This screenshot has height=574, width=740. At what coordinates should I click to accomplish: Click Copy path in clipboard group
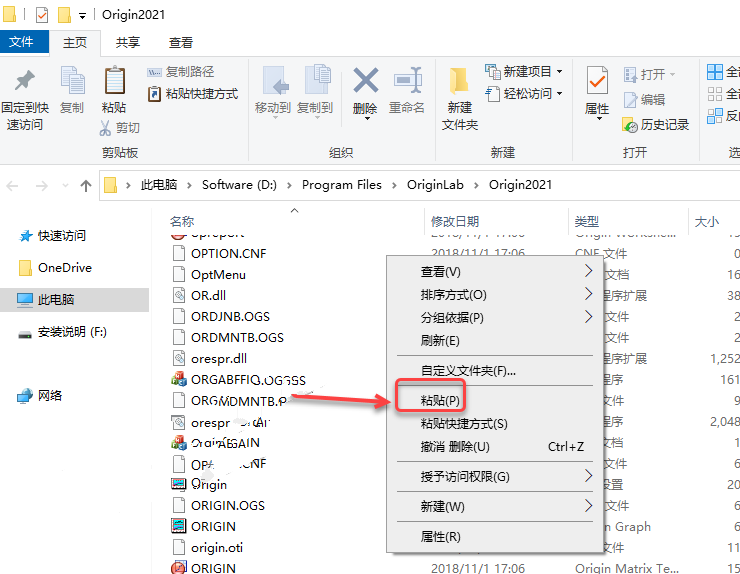[x=181, y=71]
